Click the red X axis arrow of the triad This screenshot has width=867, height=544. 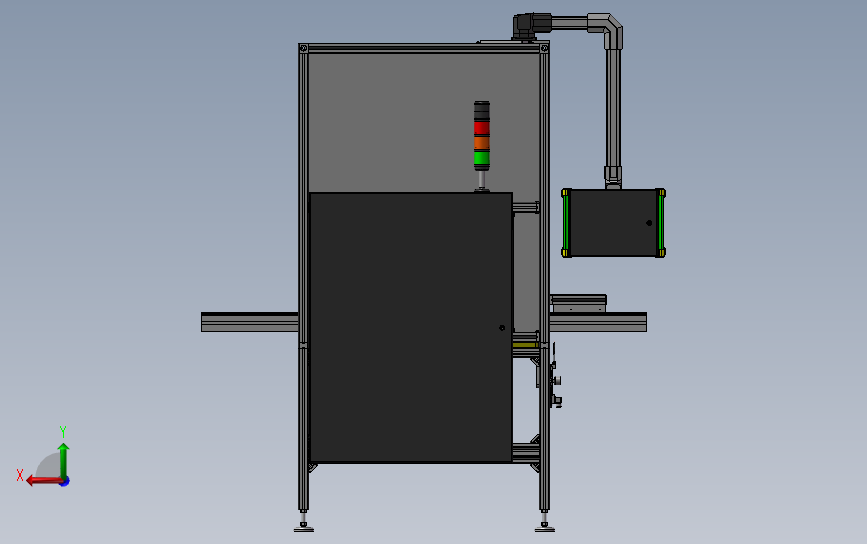(44, 480)
